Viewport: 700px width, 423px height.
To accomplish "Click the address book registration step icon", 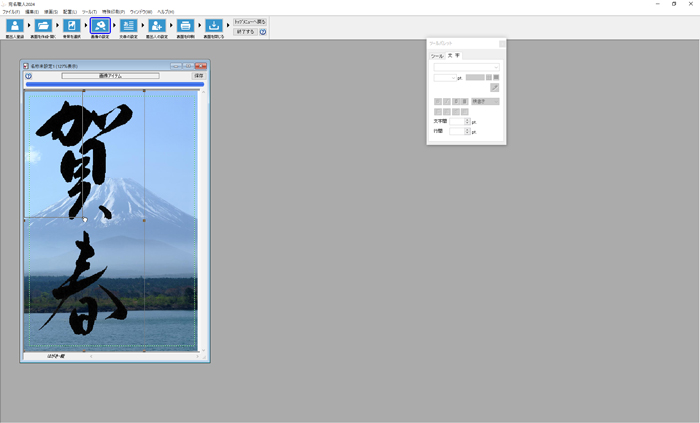I will 15,26.
